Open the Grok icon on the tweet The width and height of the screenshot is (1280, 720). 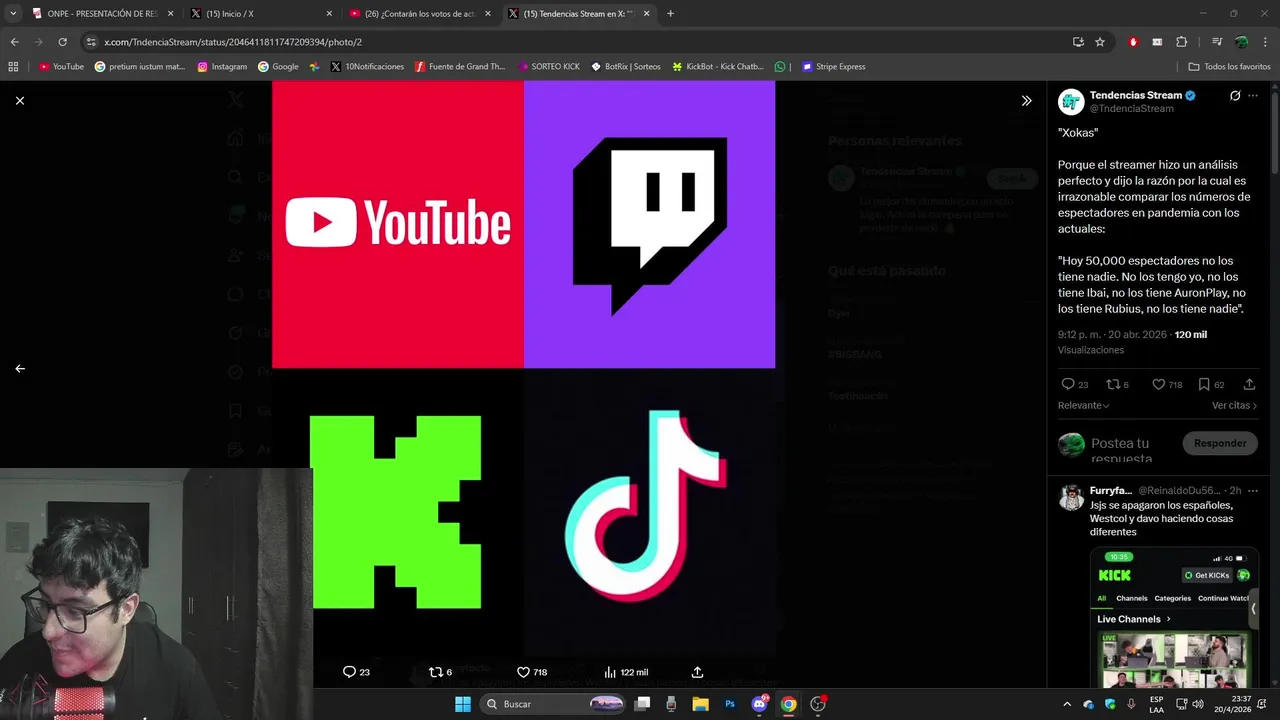click(1235, 96)
